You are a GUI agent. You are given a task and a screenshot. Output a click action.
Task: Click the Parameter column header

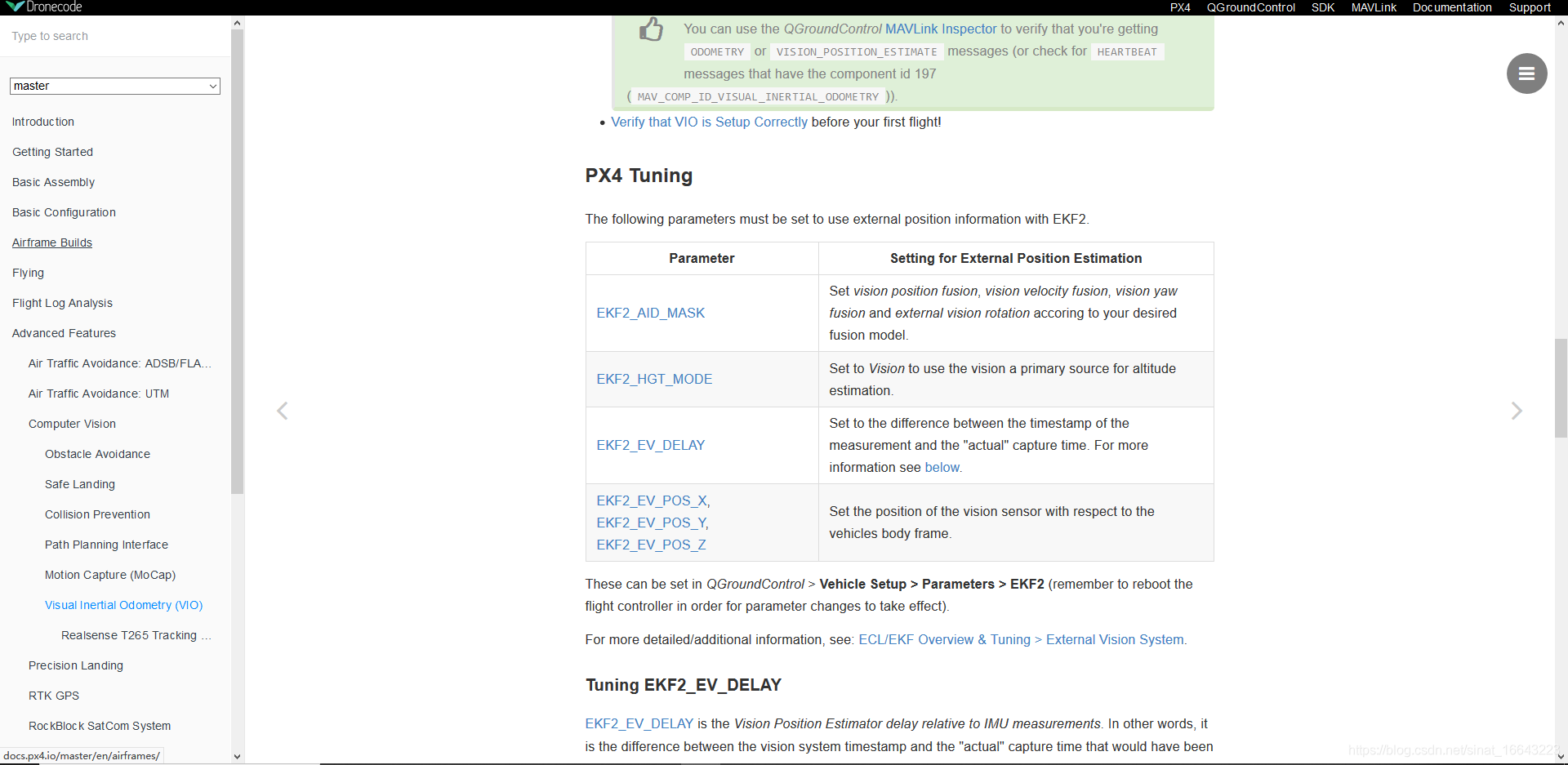pos(702,258)
